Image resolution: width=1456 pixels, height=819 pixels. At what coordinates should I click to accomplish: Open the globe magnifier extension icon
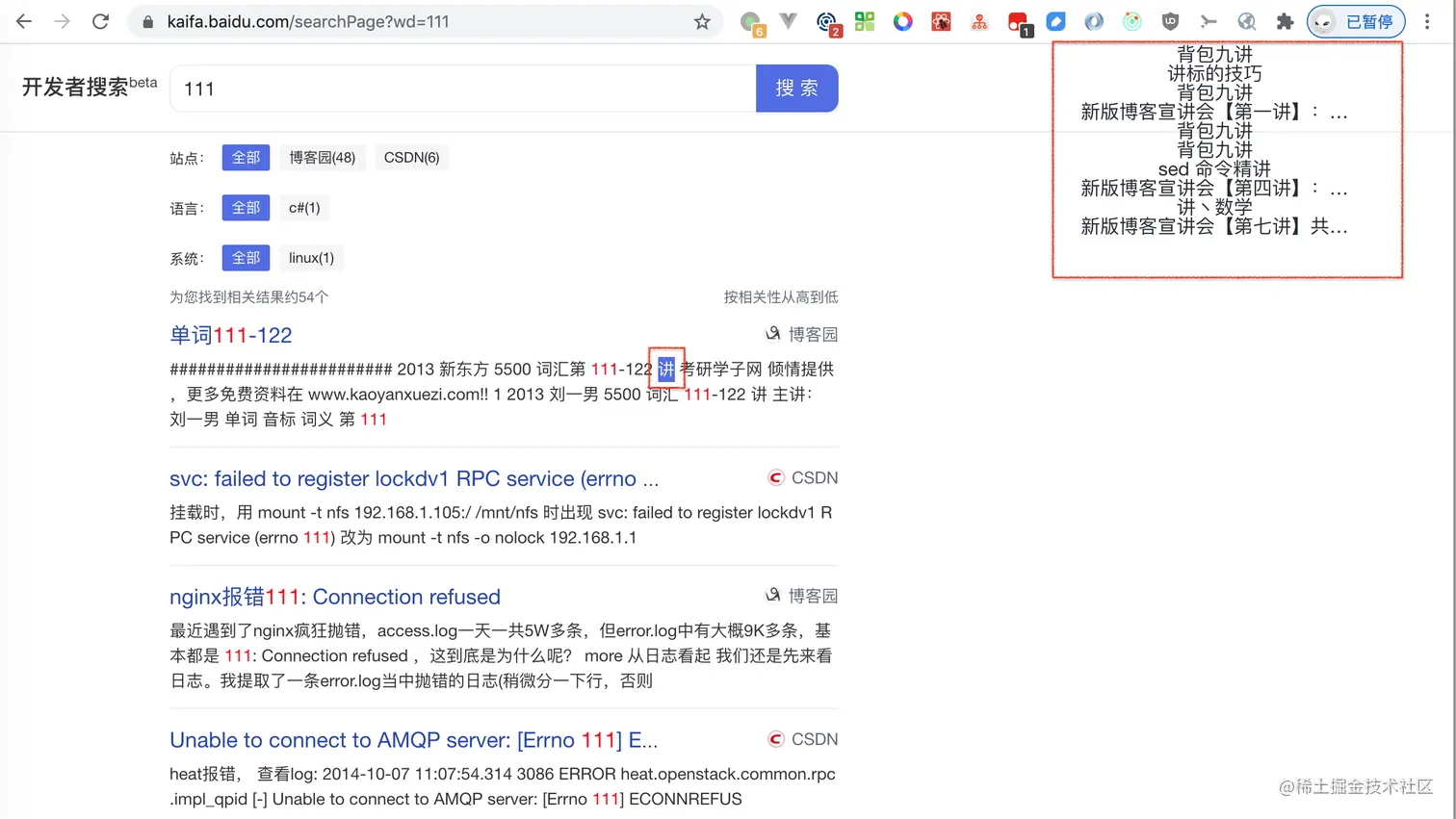pos(1247,21)
